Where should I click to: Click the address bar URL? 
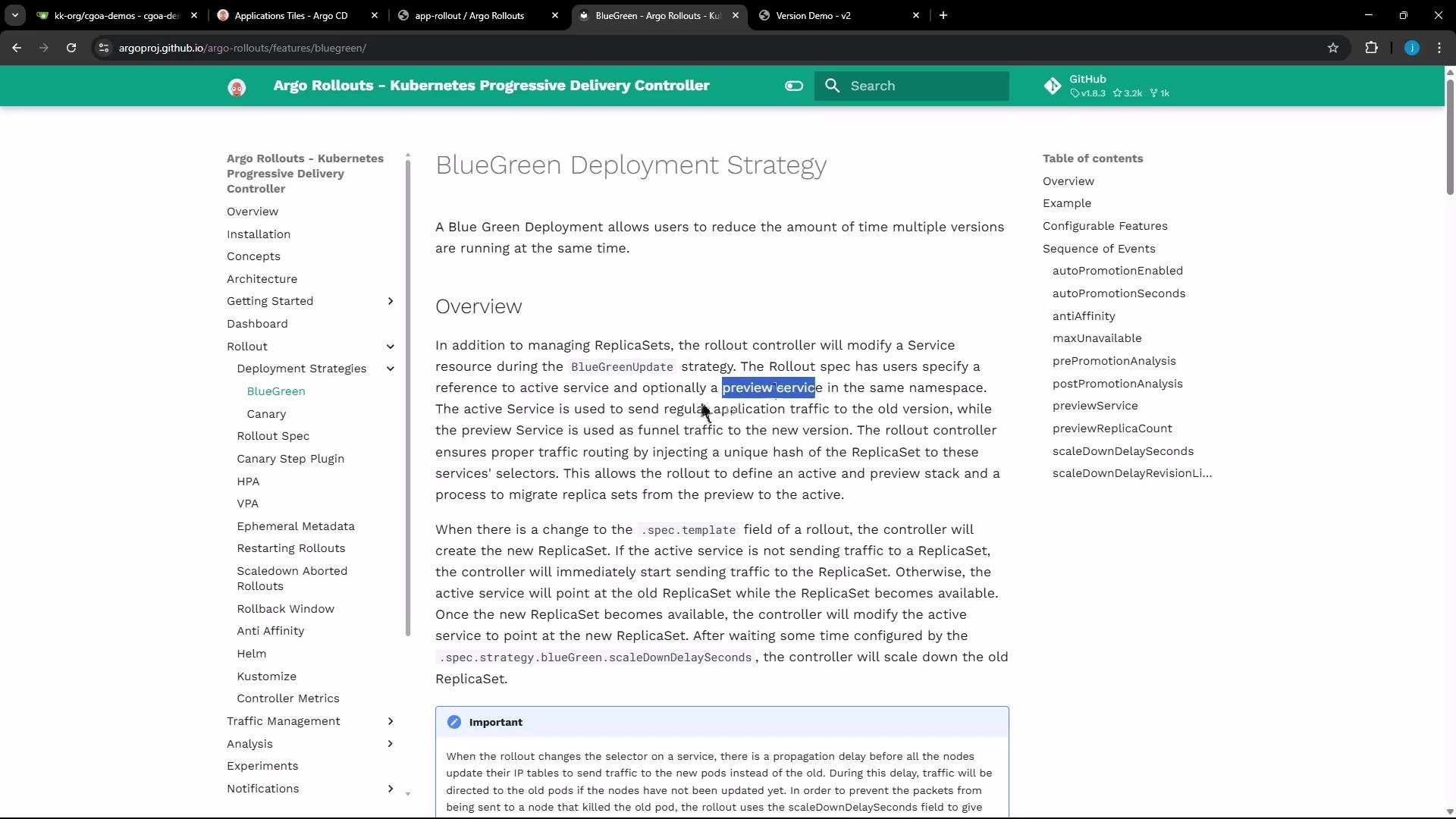click(x=243, y=48)
